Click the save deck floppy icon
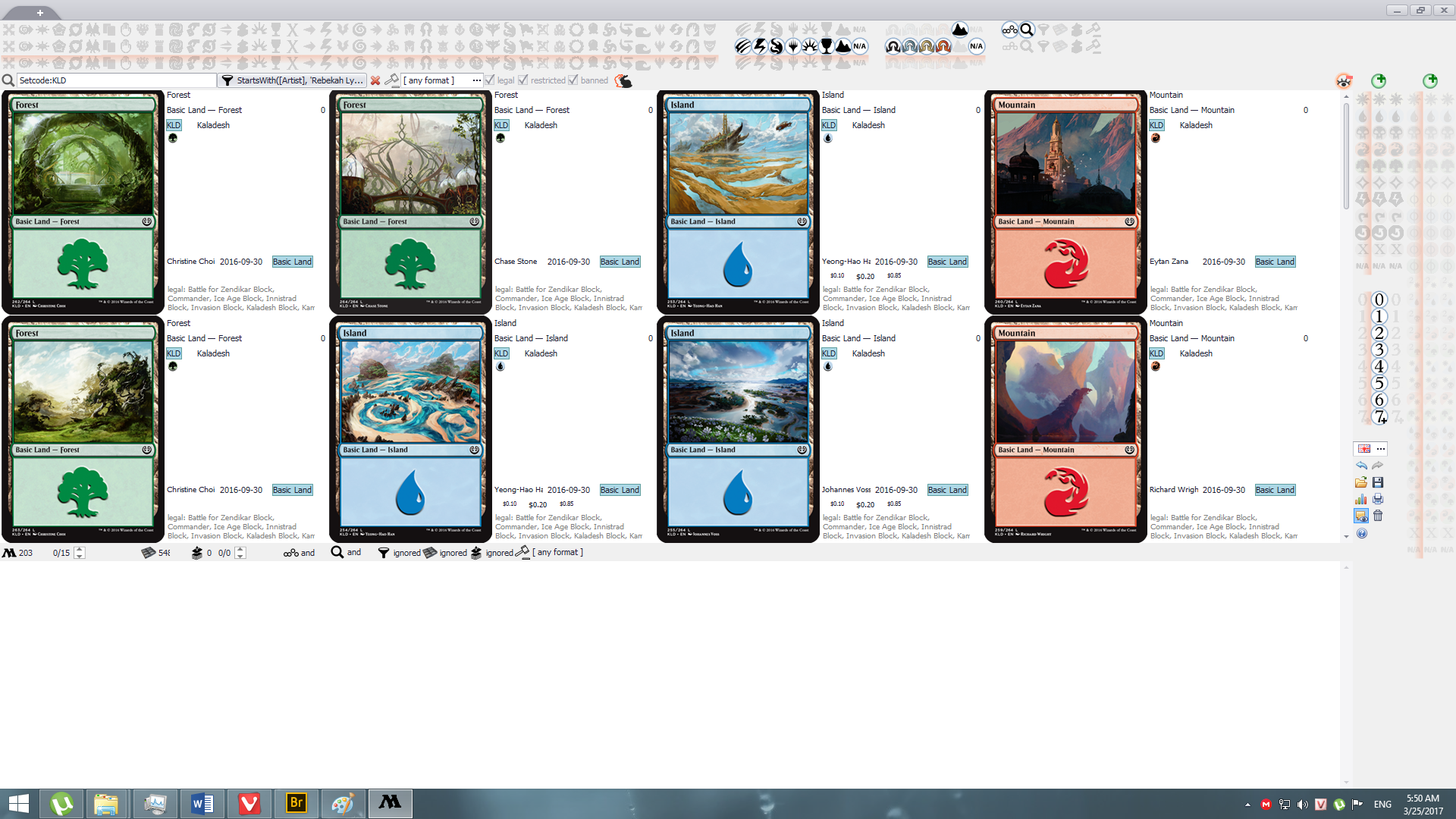Screen dimensions: 1456x819 (1378, 482)
